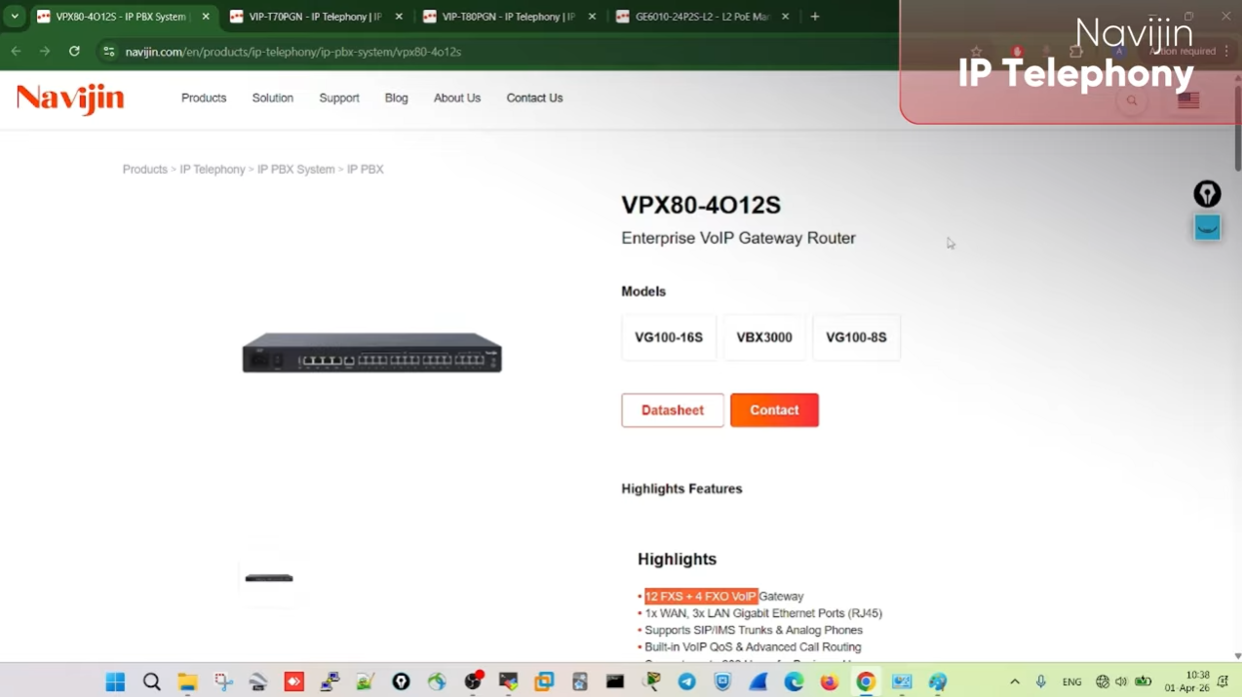Click the US flag language icon

pos(1187,100)
